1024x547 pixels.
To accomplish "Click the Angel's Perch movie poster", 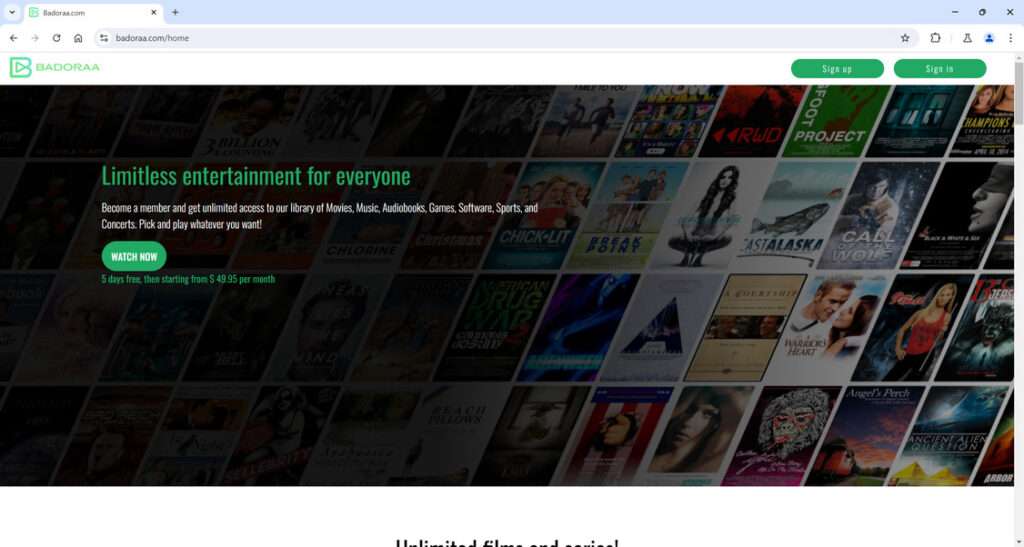I will 865,435.
